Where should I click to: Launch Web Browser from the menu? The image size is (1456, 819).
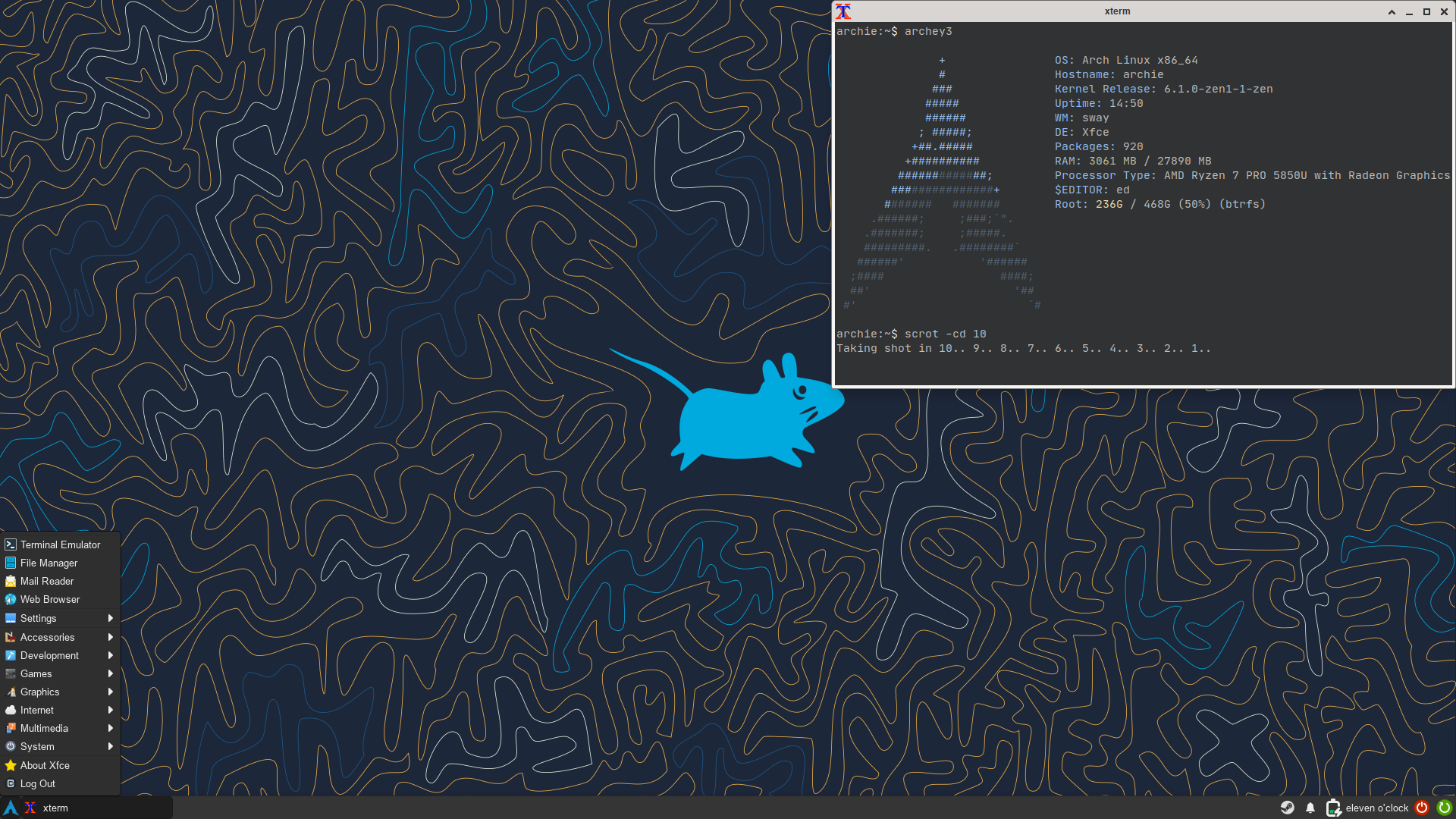[60, 599]
